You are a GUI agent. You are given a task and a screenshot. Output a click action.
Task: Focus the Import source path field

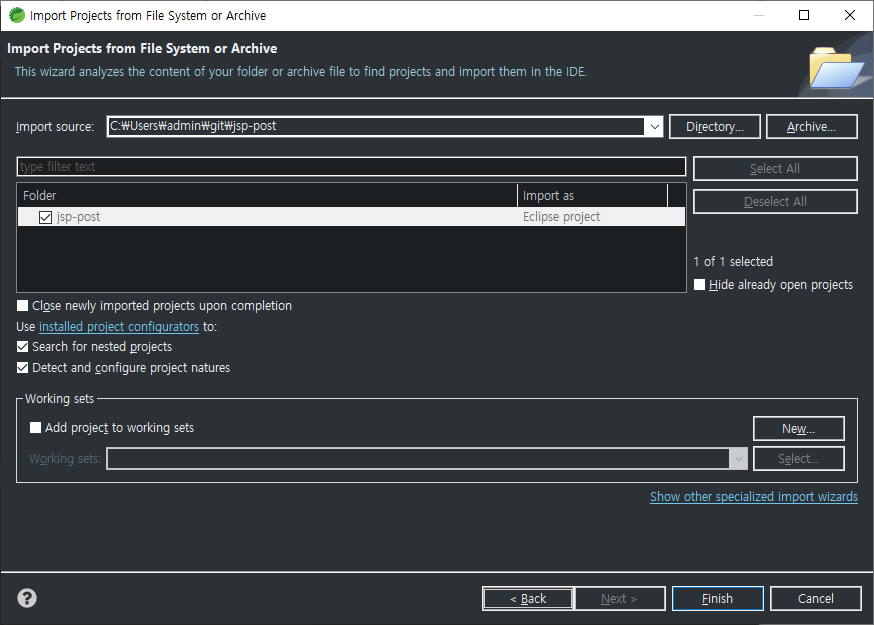(376, 127)
